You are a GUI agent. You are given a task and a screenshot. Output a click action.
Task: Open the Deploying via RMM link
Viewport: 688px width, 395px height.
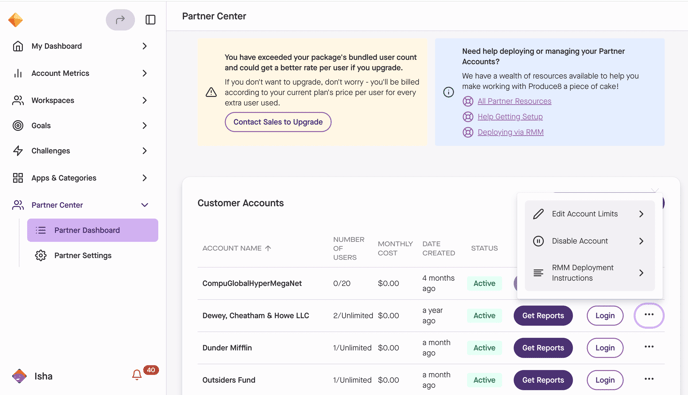pos(510,132)
